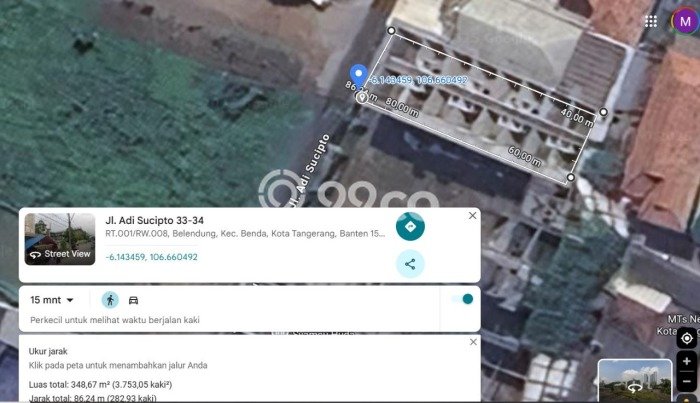Open the account avatar labeled M
700x403 pixels.
click(685, 21)
